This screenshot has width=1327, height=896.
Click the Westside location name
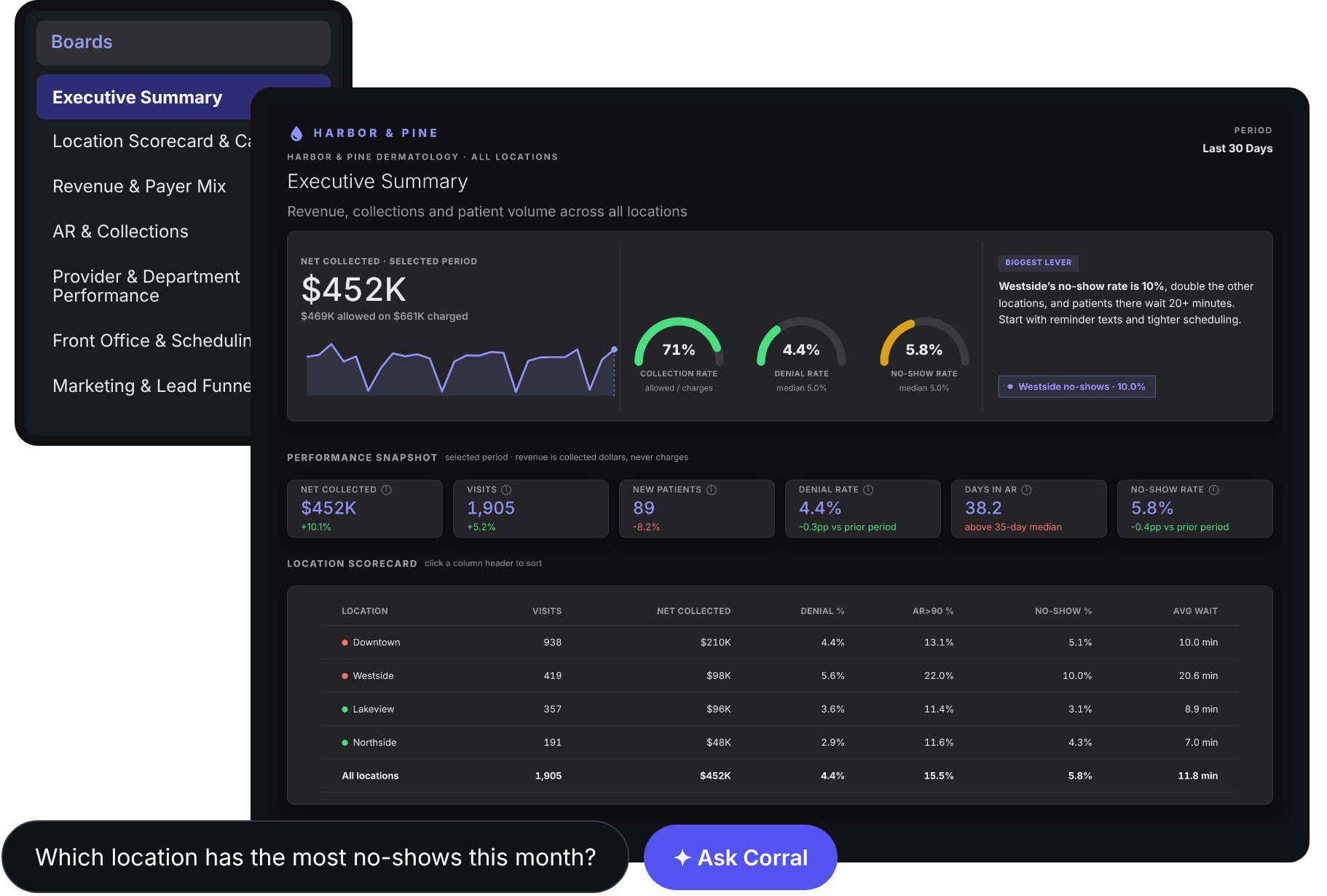(373, 676)
